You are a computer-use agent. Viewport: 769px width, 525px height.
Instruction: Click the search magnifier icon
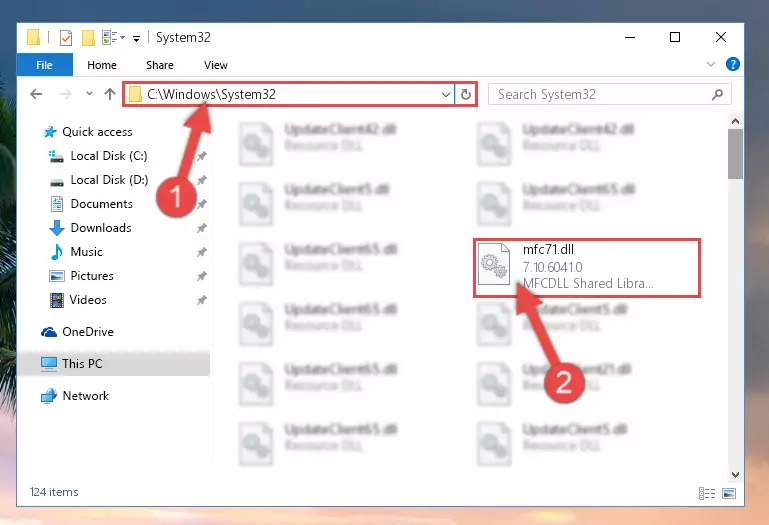coord(718,94)
